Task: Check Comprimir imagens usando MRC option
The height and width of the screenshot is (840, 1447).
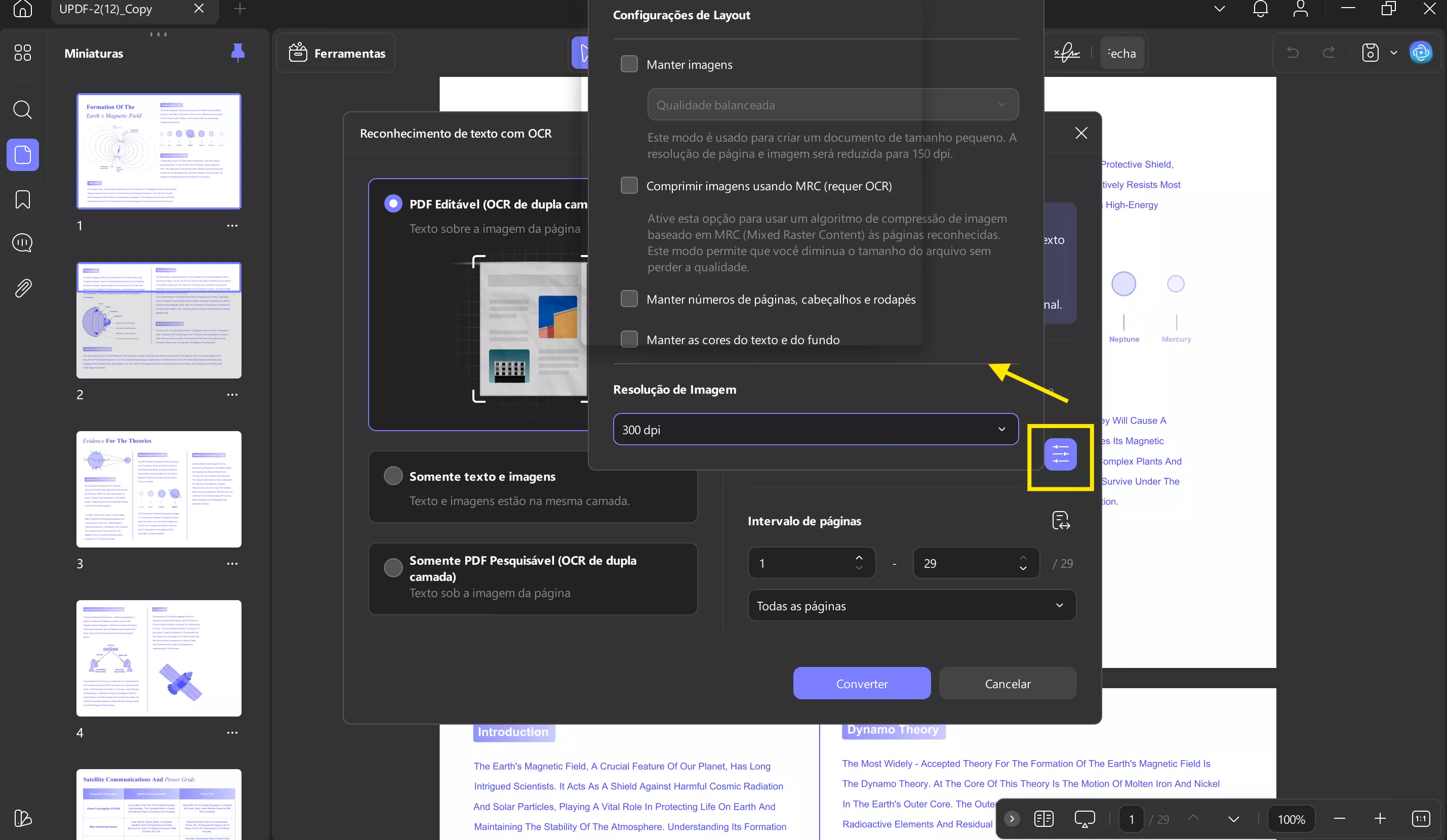Action: 629,185
